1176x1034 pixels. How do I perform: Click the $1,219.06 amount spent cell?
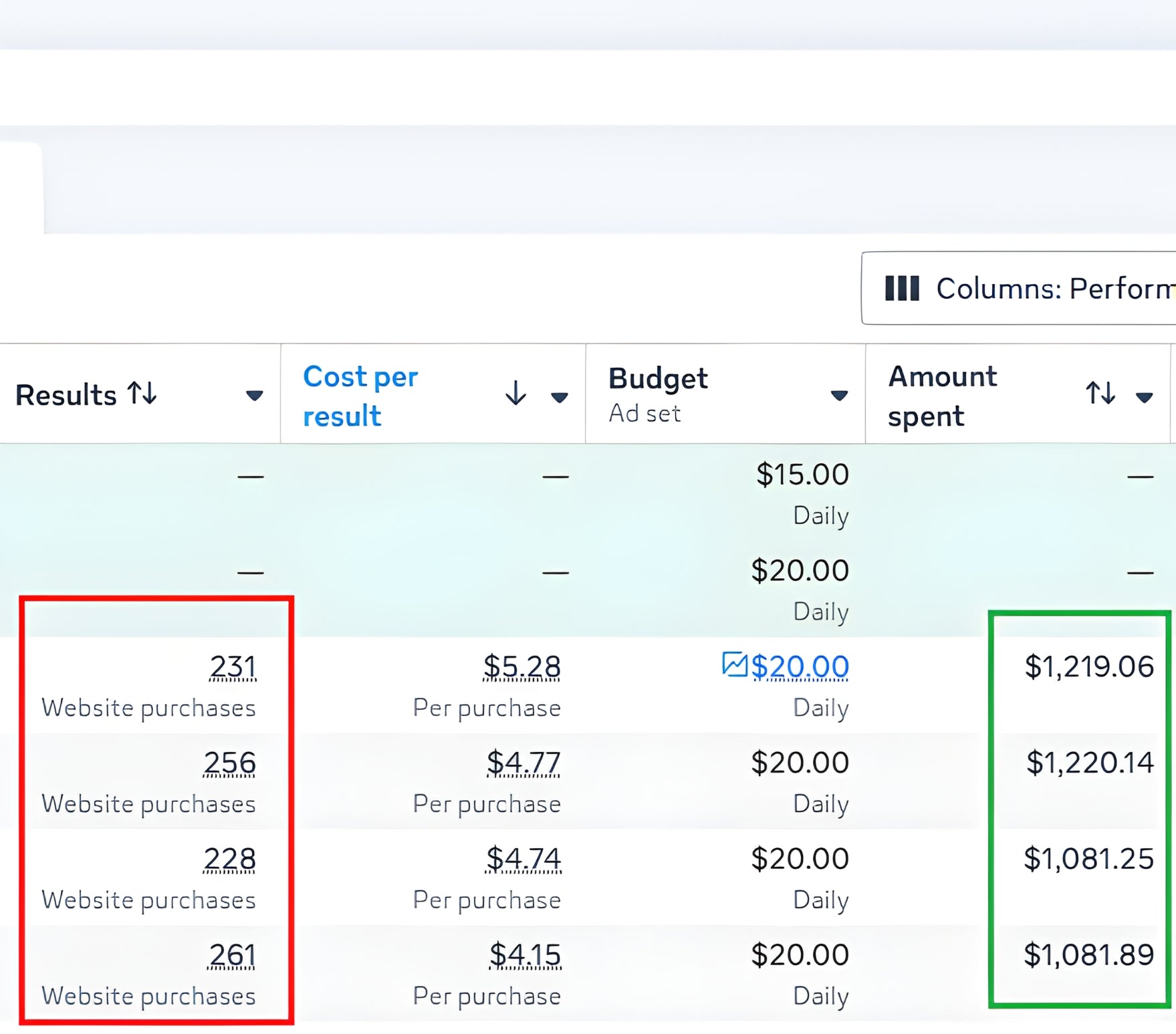pyautogui.click(x=1088, y=666)
